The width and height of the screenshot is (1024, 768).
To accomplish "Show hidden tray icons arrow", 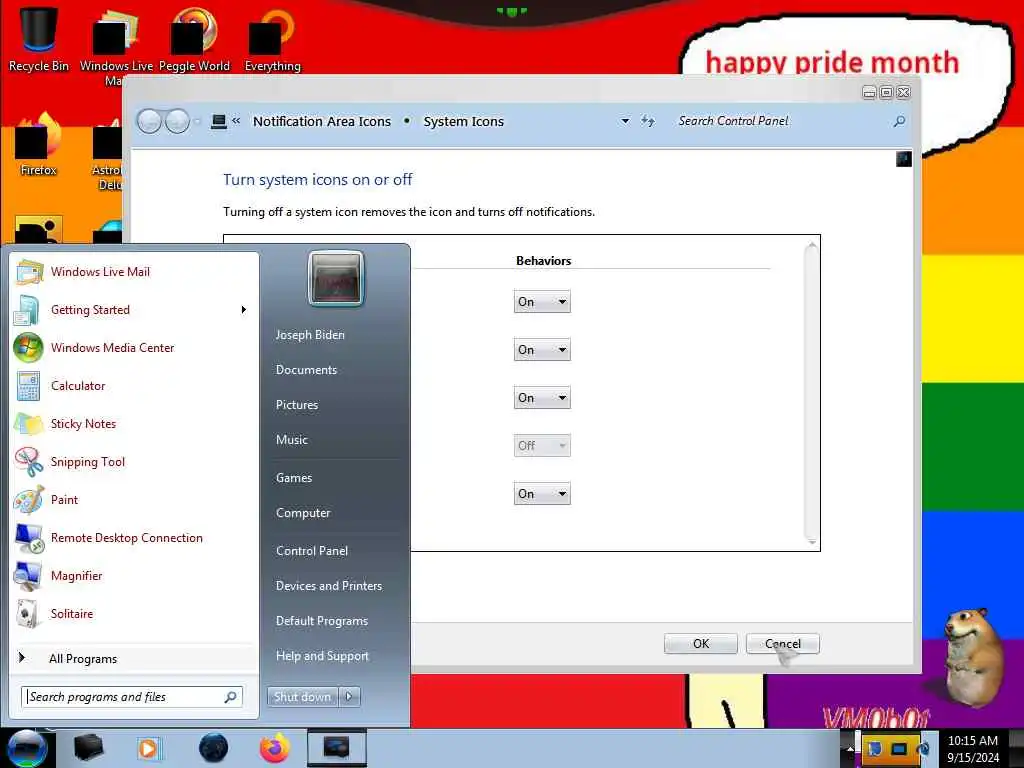I will [850, 748].
